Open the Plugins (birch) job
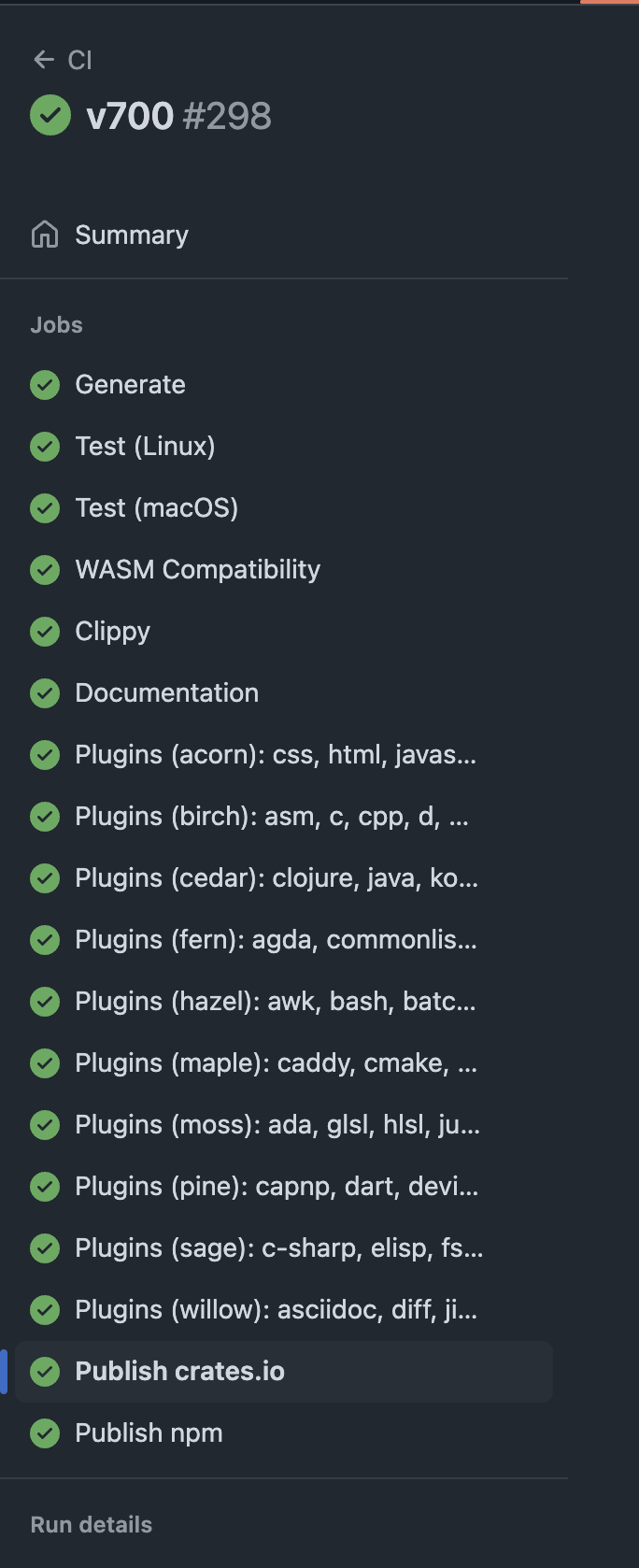Screen dimensions: 639x1568 pos(272,816)
